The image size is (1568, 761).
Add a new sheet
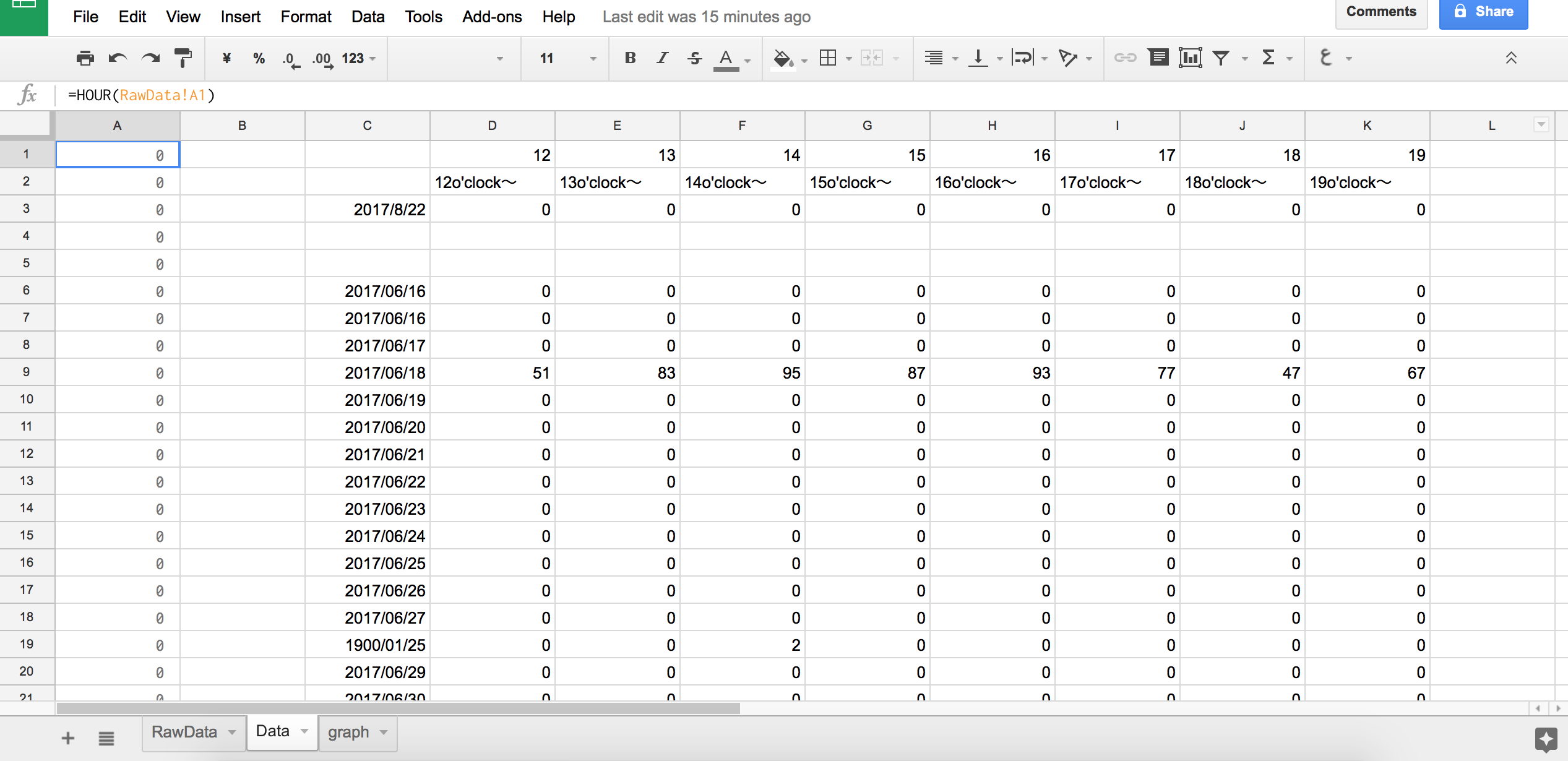[68, 737]
